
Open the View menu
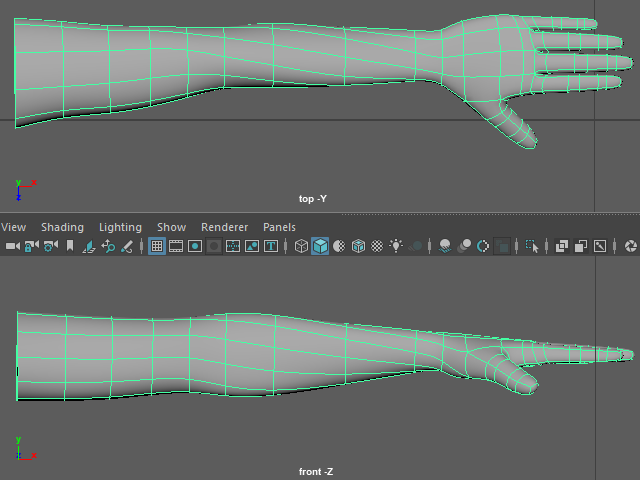pyautogui.click(x=14, y=227)
